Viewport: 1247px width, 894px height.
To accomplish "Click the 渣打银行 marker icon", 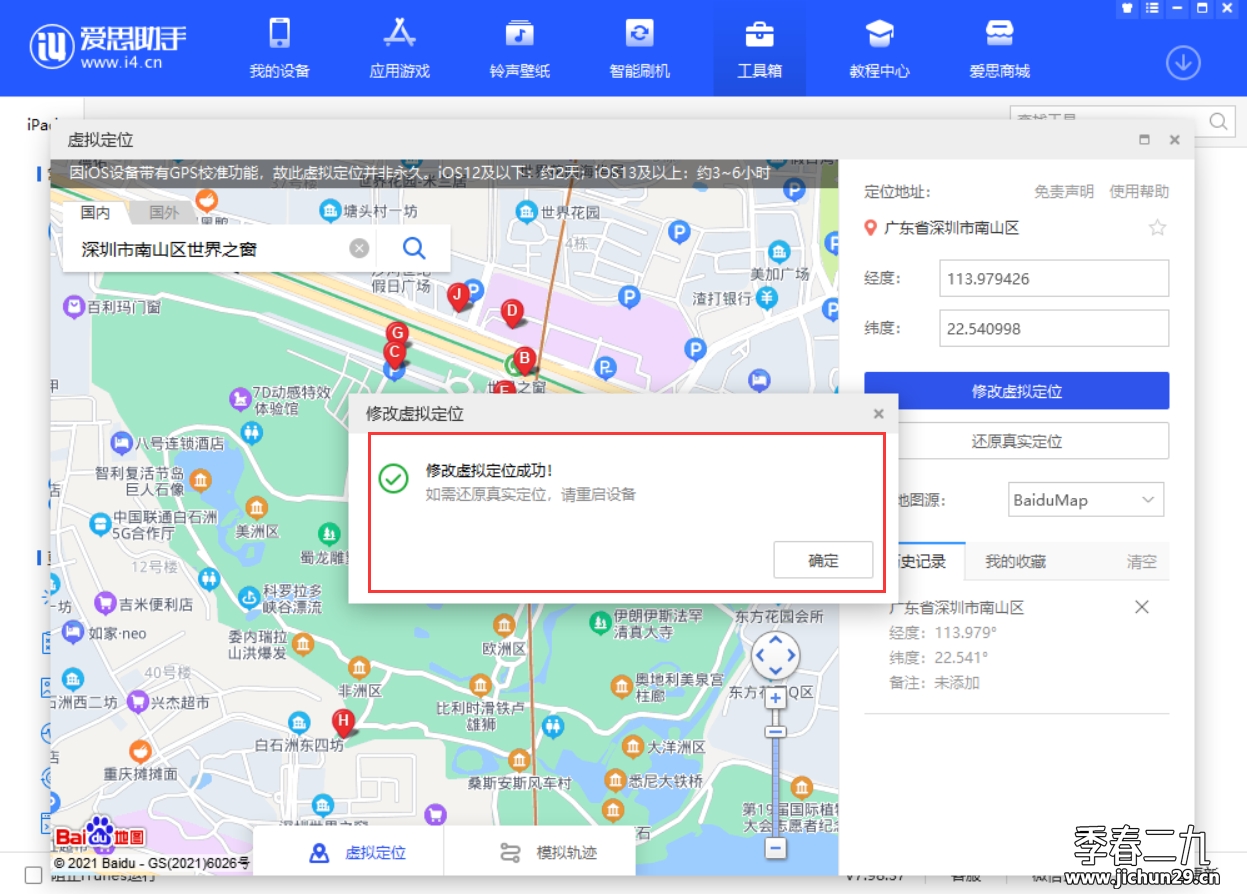I will [x=767, y=297].
